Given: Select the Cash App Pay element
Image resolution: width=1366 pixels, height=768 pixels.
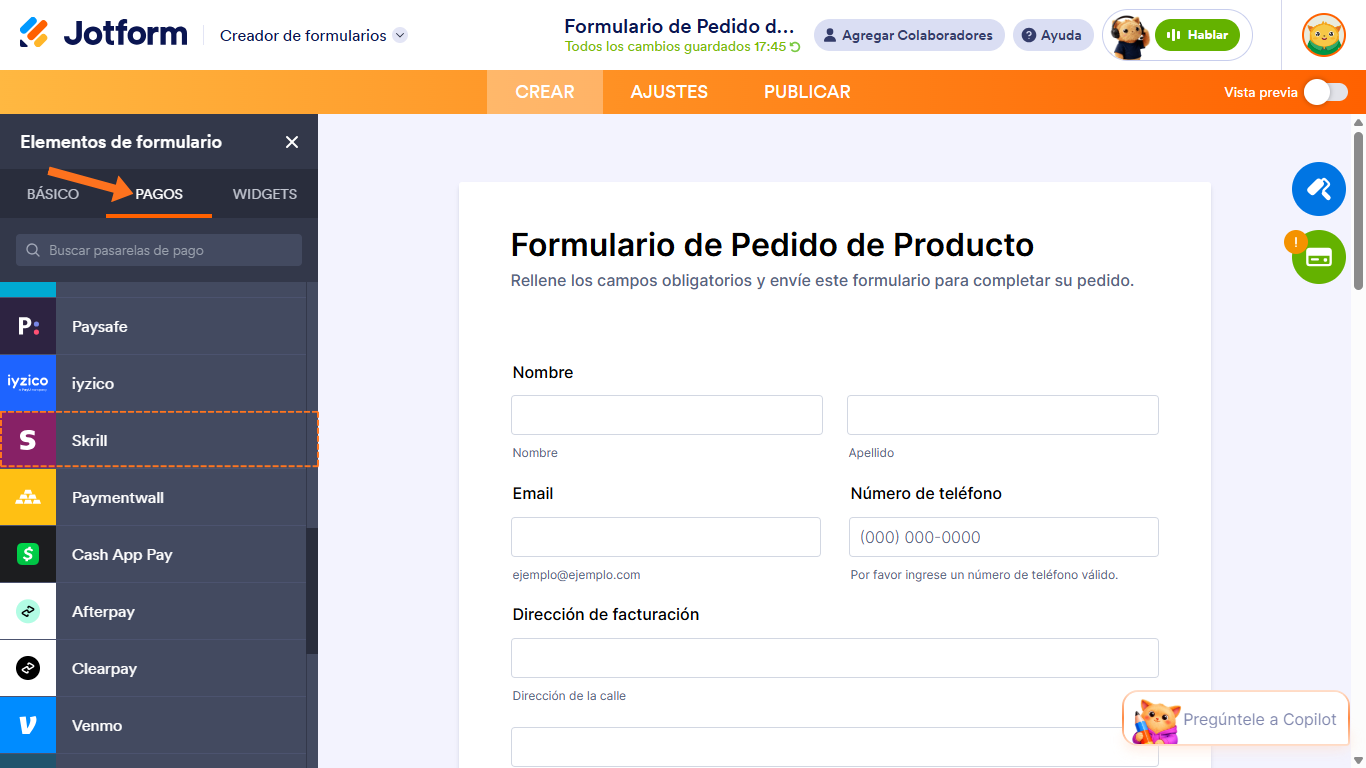Looking at the screenshot, I should tap(153, 554).
